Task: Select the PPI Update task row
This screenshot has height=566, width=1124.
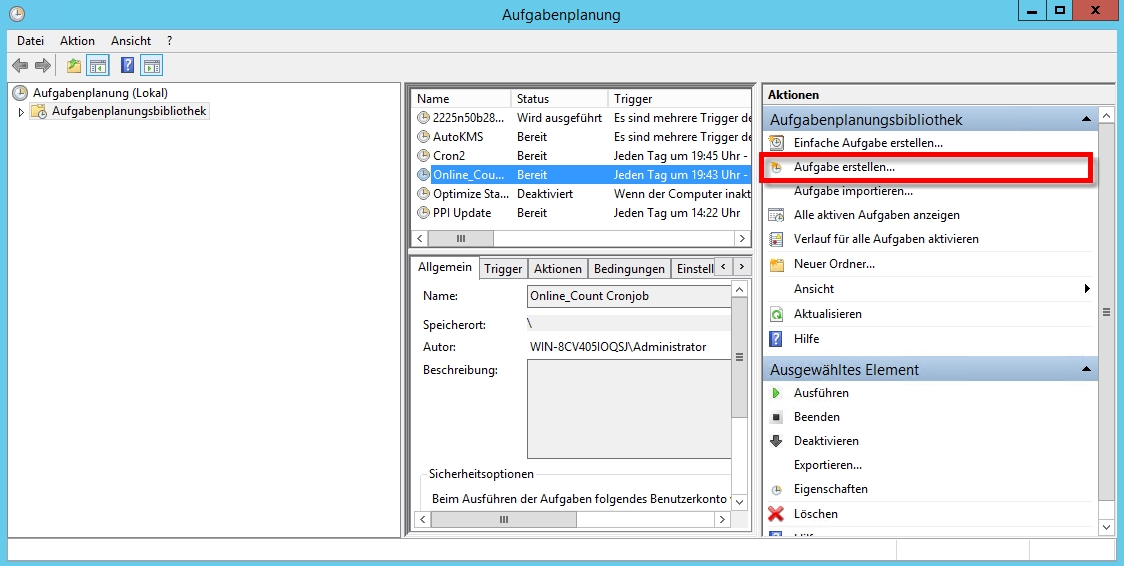Action: point(462,213)
